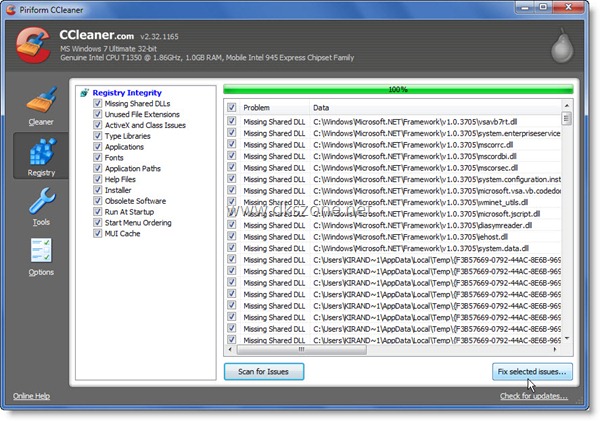Maximize the CCleaner window

pos(543,7)
